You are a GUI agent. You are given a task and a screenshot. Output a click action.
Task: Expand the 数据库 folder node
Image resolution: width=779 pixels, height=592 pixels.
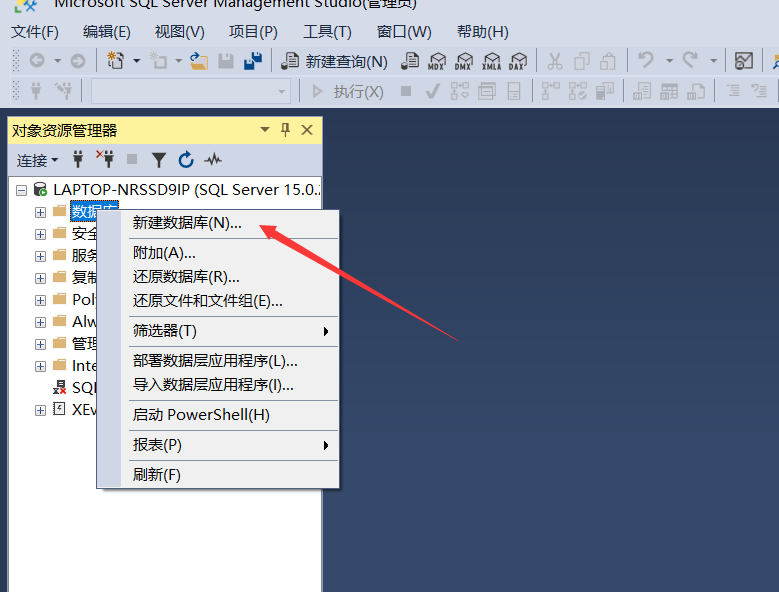pyautogui.click(x=40, y=213)
